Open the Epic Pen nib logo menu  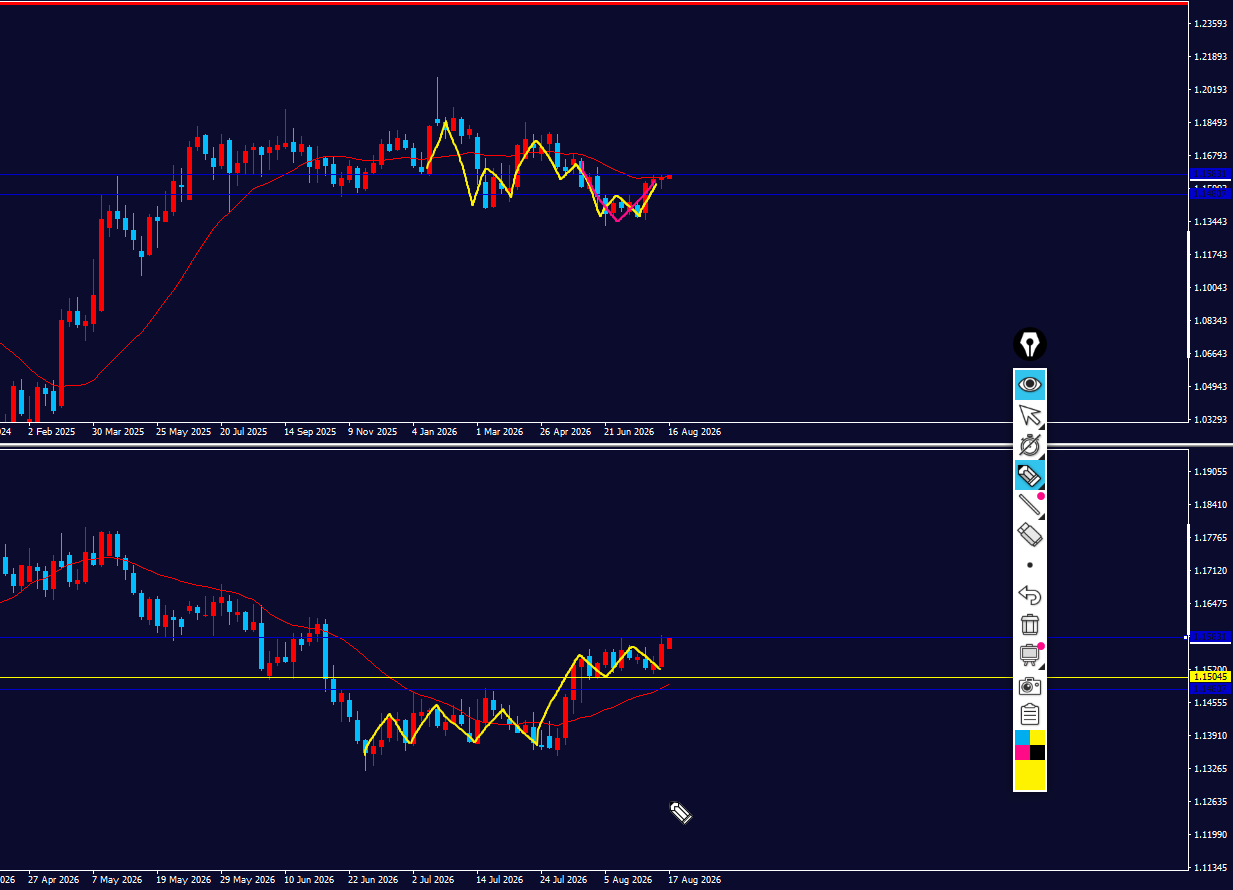click(x=1030, y=345)
